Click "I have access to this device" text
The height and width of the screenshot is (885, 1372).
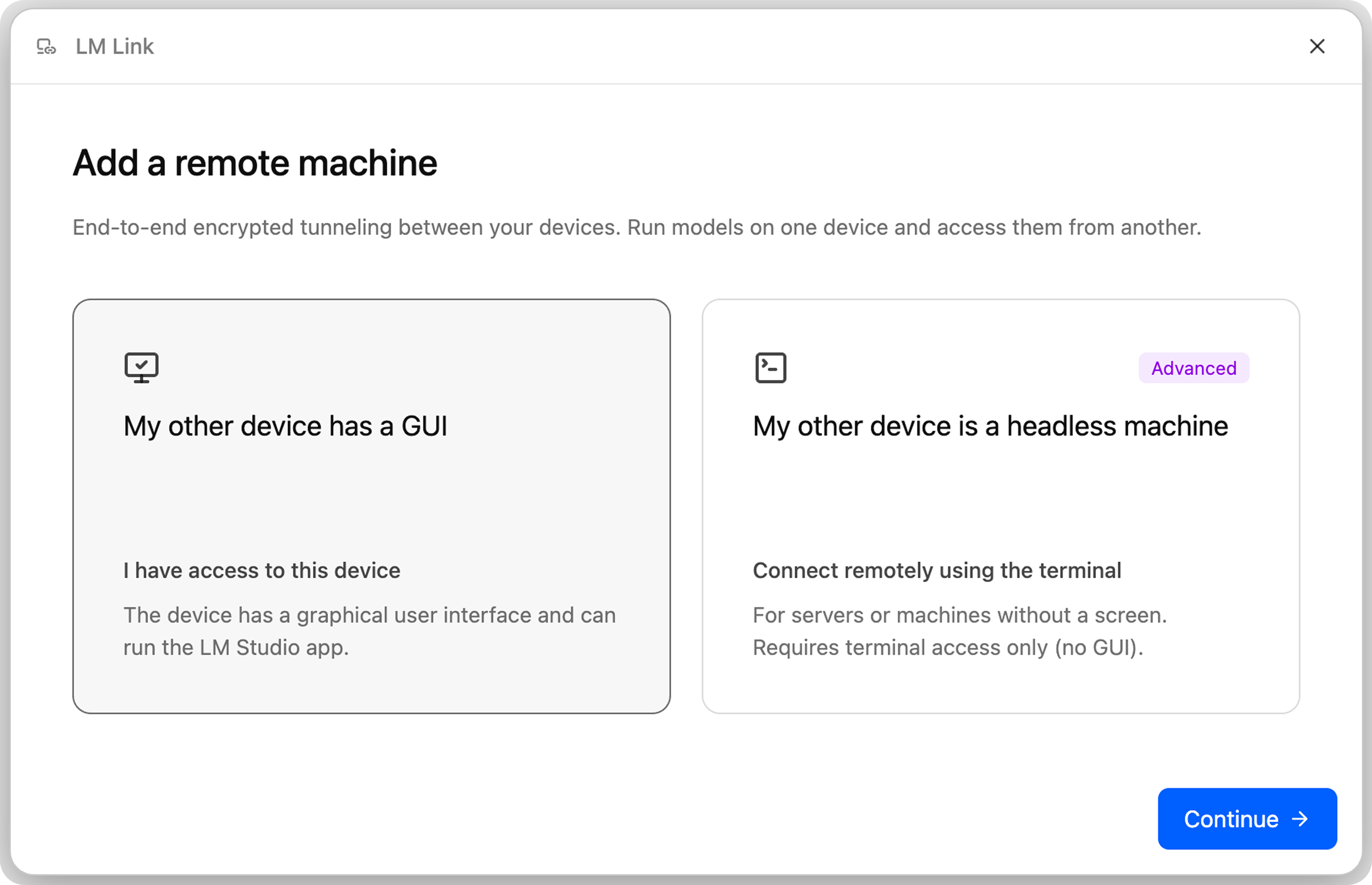(261, 571)
